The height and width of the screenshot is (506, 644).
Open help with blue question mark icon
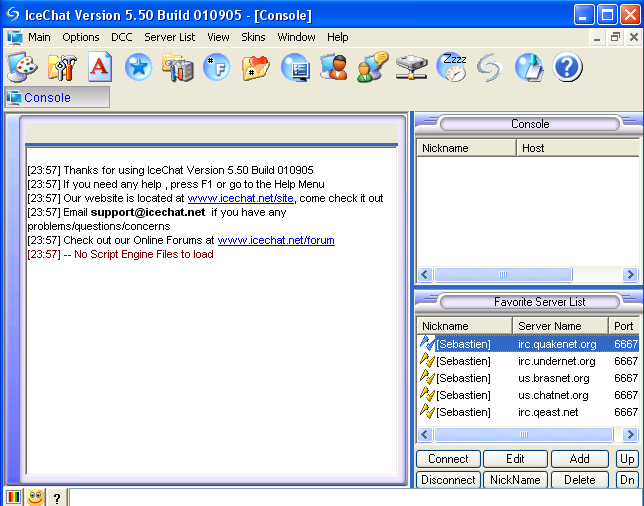tap(567, 67)
